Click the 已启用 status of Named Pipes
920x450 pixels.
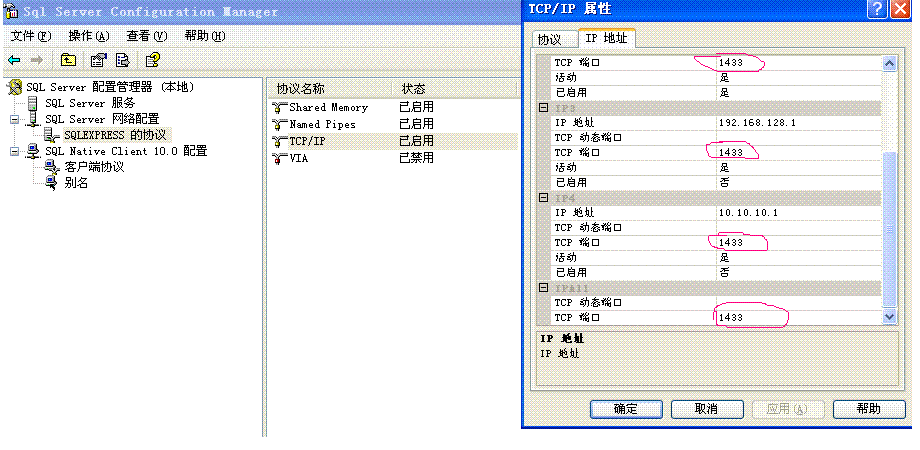(416, 124)
